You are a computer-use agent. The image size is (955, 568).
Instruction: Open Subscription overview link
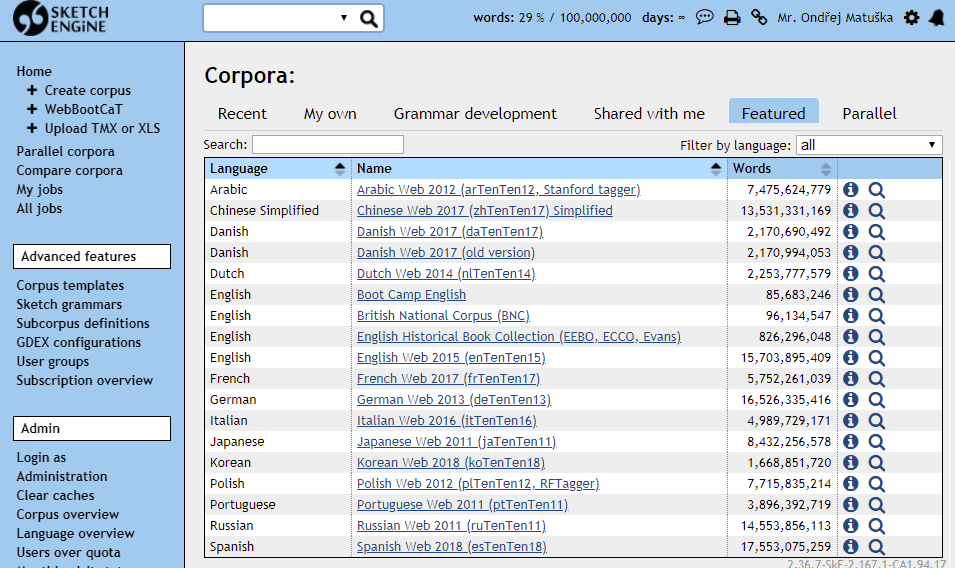(x=85, y=380)
